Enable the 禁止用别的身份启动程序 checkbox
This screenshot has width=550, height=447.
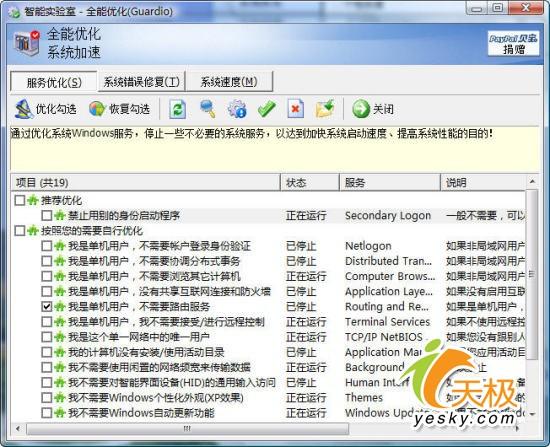click(x=46, y=215)
